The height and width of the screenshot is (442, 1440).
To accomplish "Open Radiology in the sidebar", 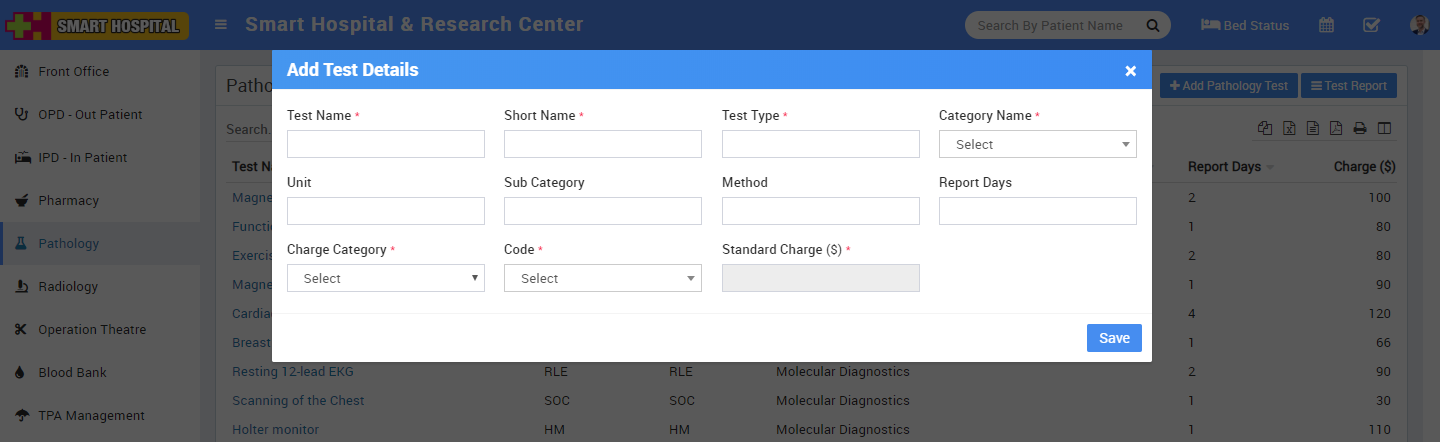I will pyautogui.click(x=68, y=287).
